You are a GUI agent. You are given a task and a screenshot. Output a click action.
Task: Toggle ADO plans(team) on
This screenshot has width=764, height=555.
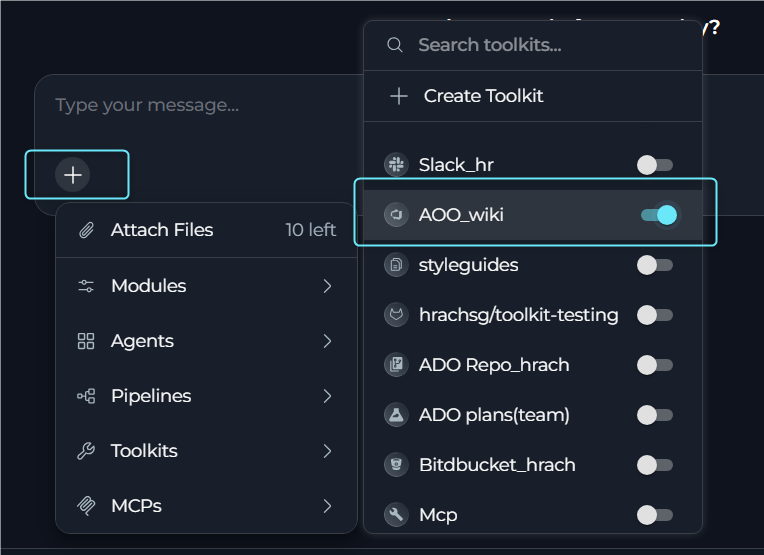point(655,415)
